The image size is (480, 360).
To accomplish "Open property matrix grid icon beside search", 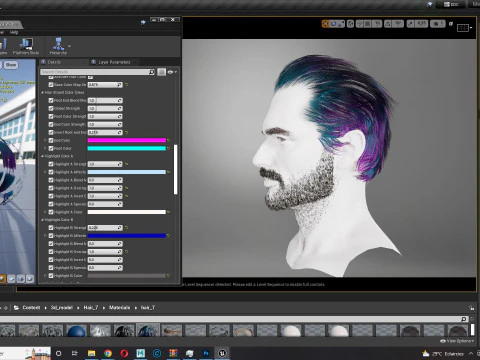I will 161,72.
